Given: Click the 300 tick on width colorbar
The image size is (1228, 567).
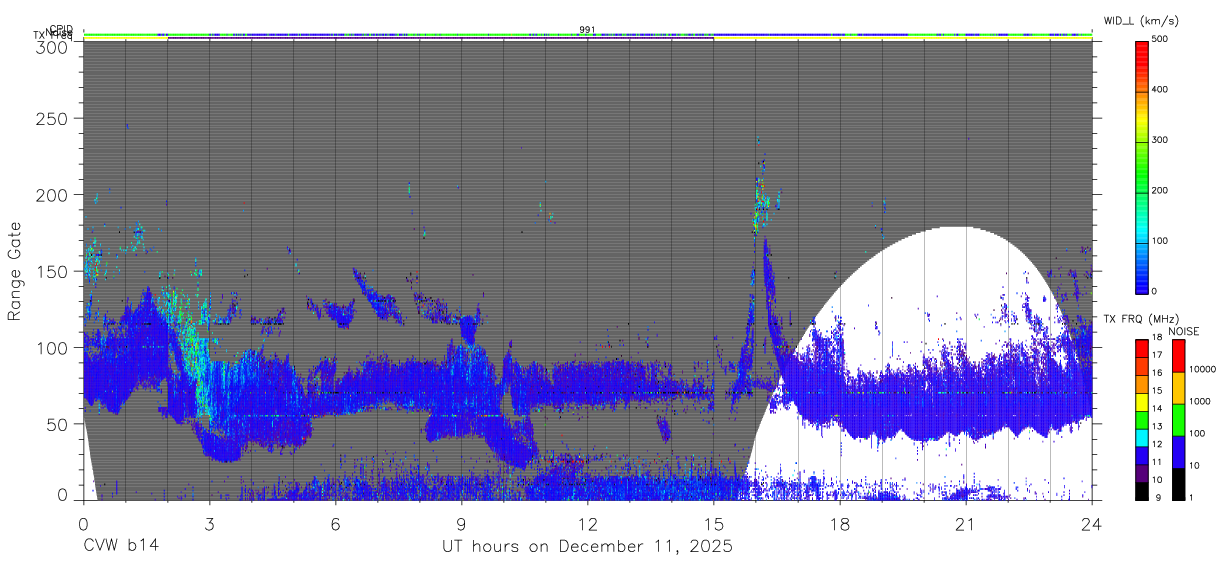Looking at the screenshot, I should pyautogui.click(x=1162, y=140).
